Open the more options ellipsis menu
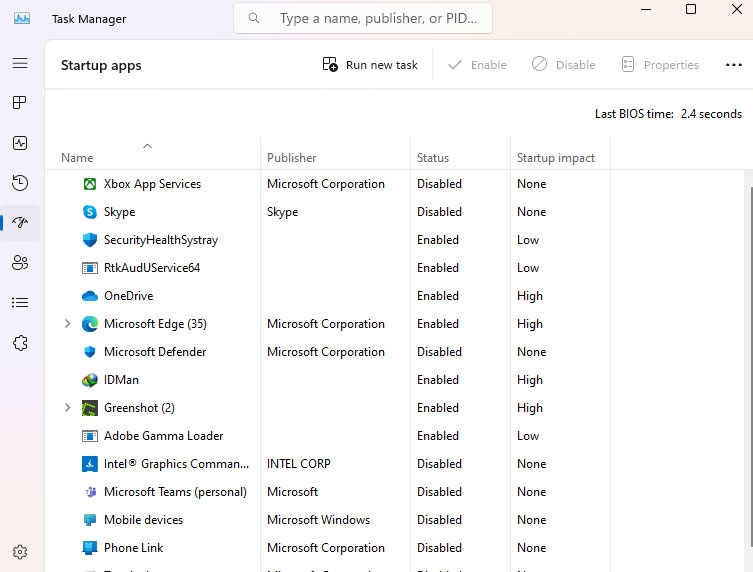 [733, 65]
